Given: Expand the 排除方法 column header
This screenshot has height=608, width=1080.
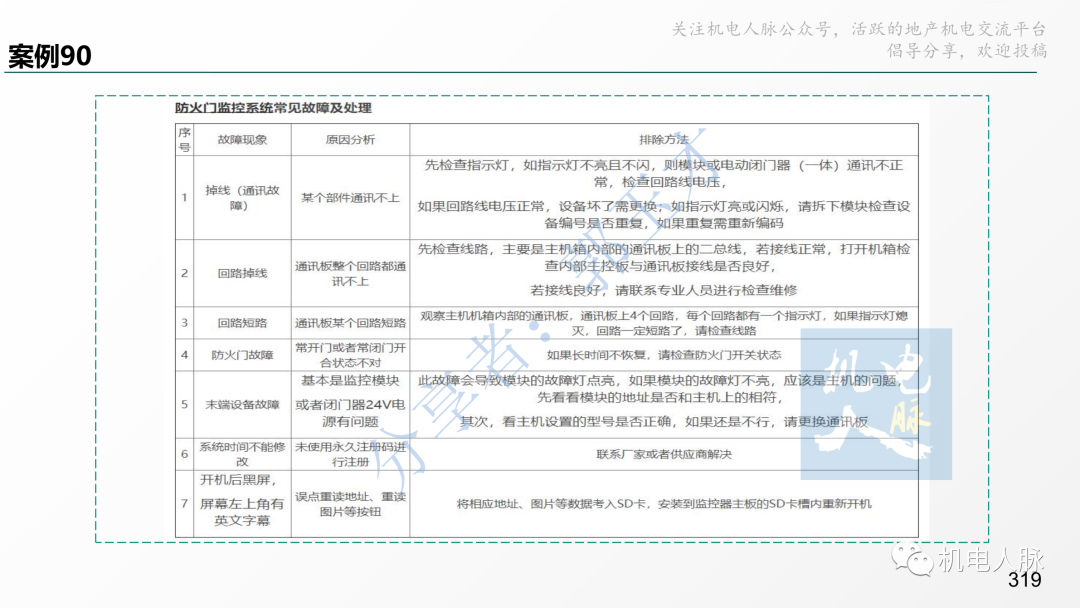Looking at the screenshot, I should 662,139.
